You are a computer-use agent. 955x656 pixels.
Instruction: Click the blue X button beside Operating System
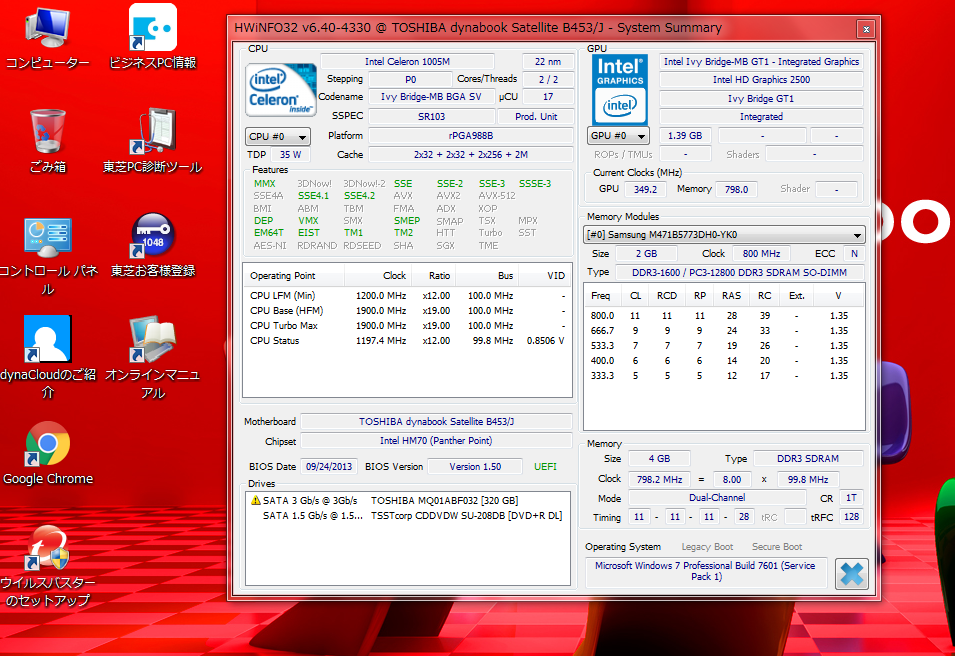pyautogui.click(x=851, y=573)
